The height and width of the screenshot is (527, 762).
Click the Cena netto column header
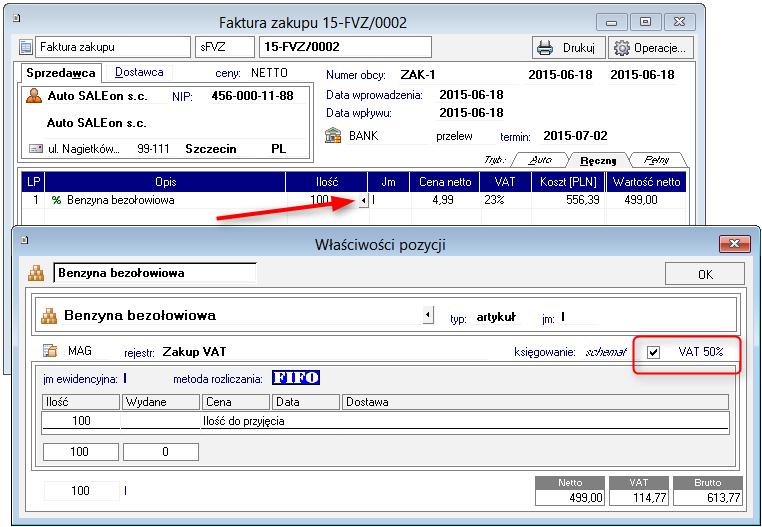pos(445,182)
